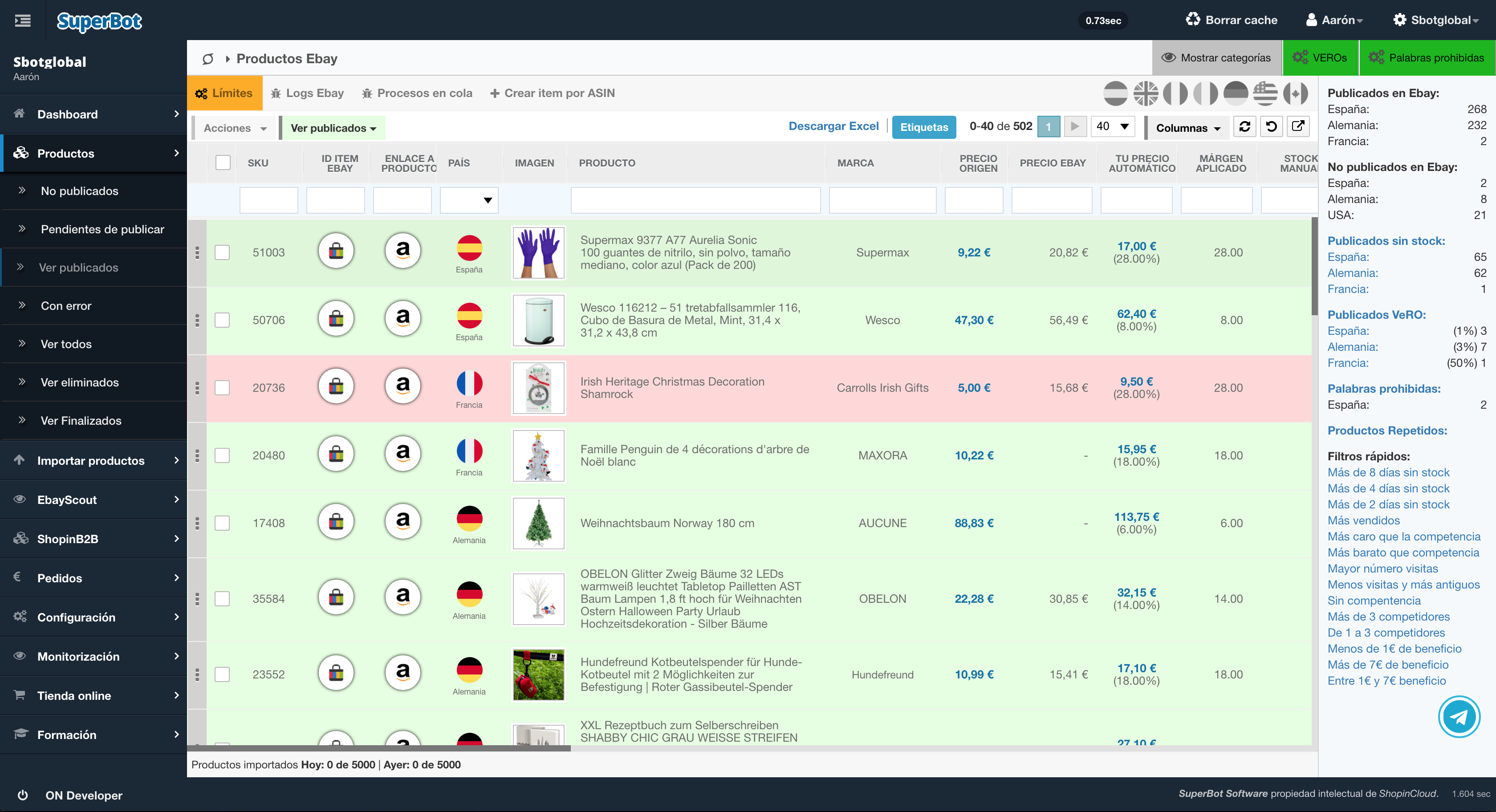This screenshot has height=812, width=1496.
Task: Open row menu dots for SKU 51003
Action: tap(197, 253)
